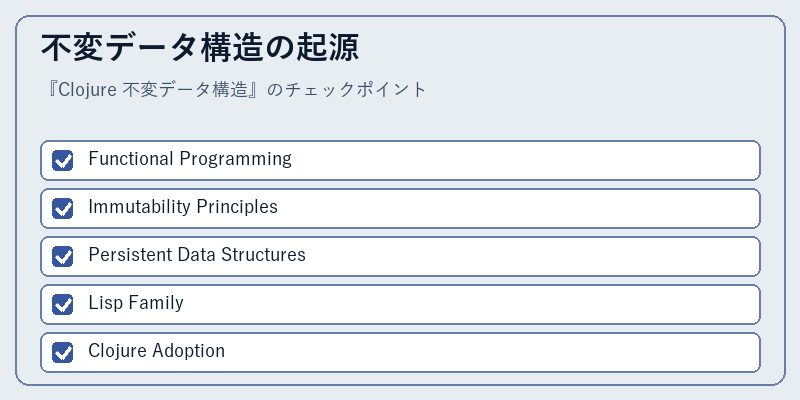Click blank space in the Clojure Adoption row

[492, 352]
